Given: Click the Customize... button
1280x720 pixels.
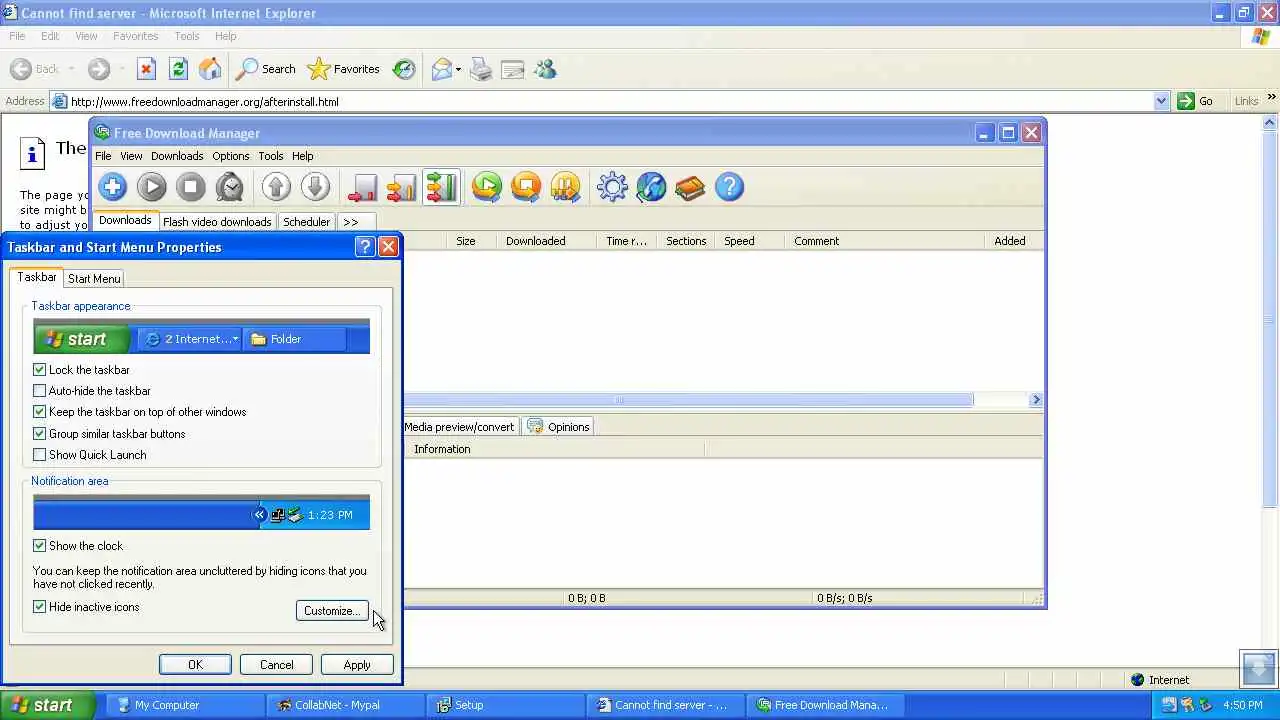Looking at the screenshot, I should pos(332,611).
